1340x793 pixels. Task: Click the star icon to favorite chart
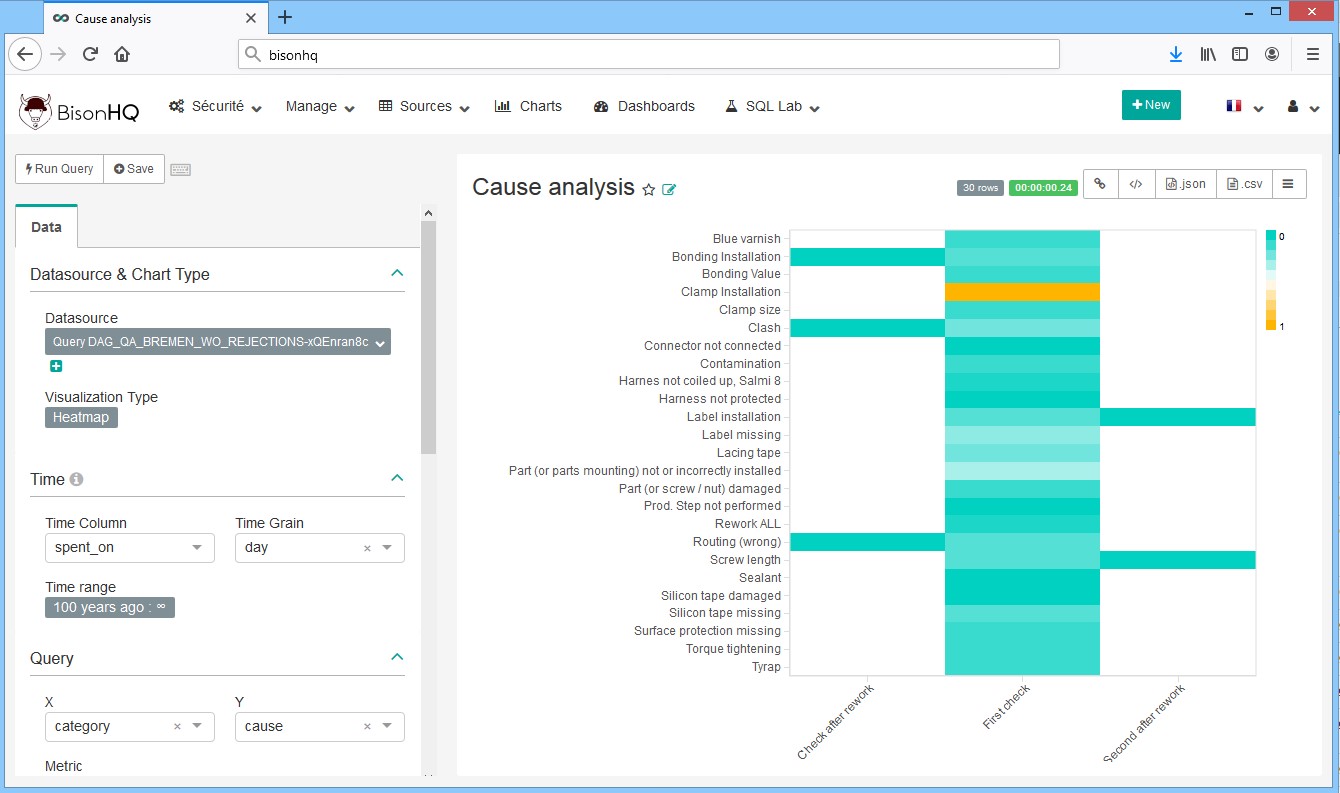(649, 189)
